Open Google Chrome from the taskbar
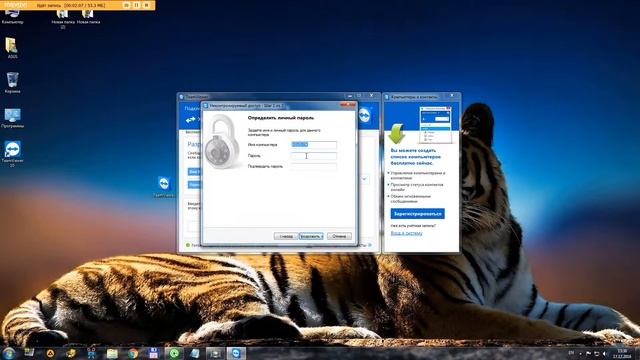The image size is (640, 360). tap(133, 353)
